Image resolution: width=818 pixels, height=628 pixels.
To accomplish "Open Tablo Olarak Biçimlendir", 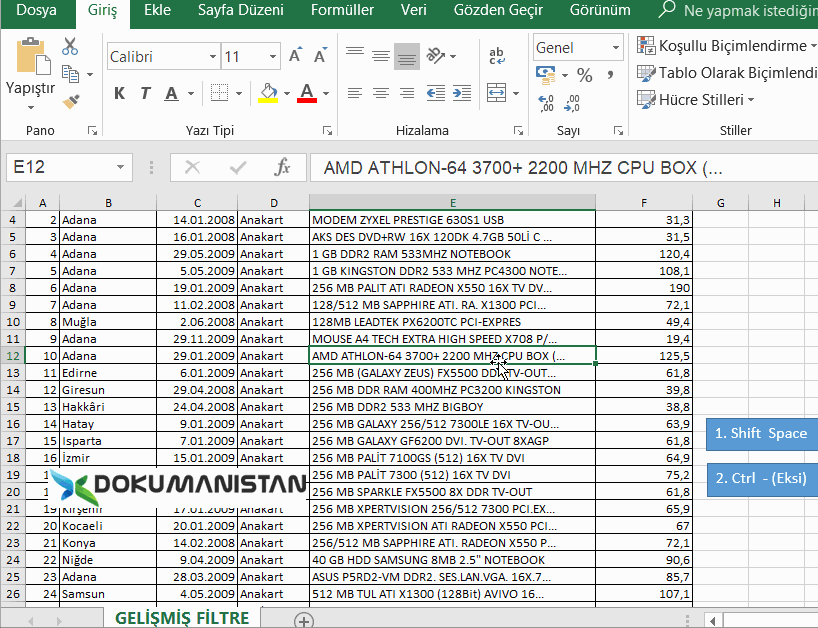I will 726,73.
